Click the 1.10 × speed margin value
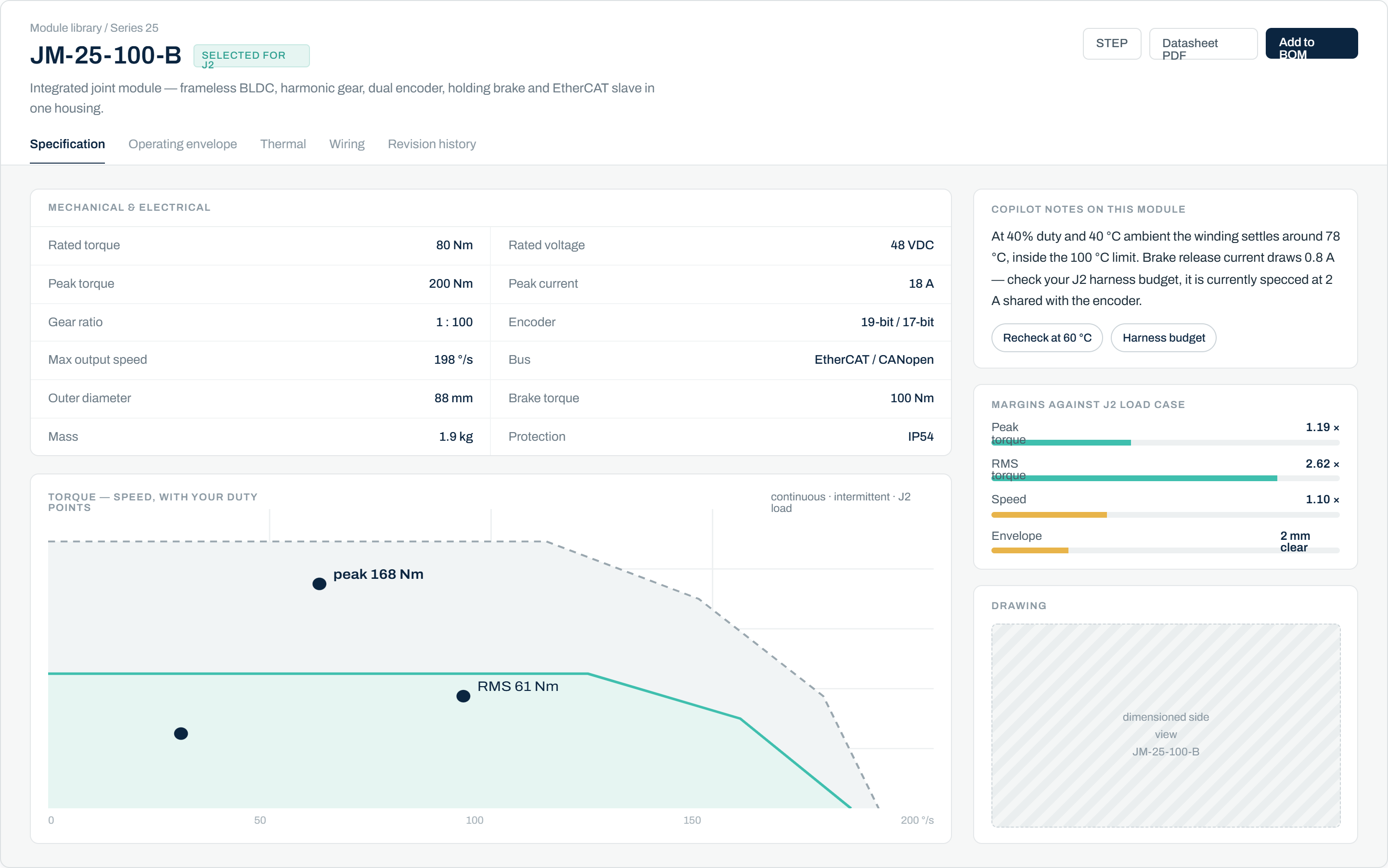The width and height of the screenshot is (1388, 868). tap(1322, 499)
